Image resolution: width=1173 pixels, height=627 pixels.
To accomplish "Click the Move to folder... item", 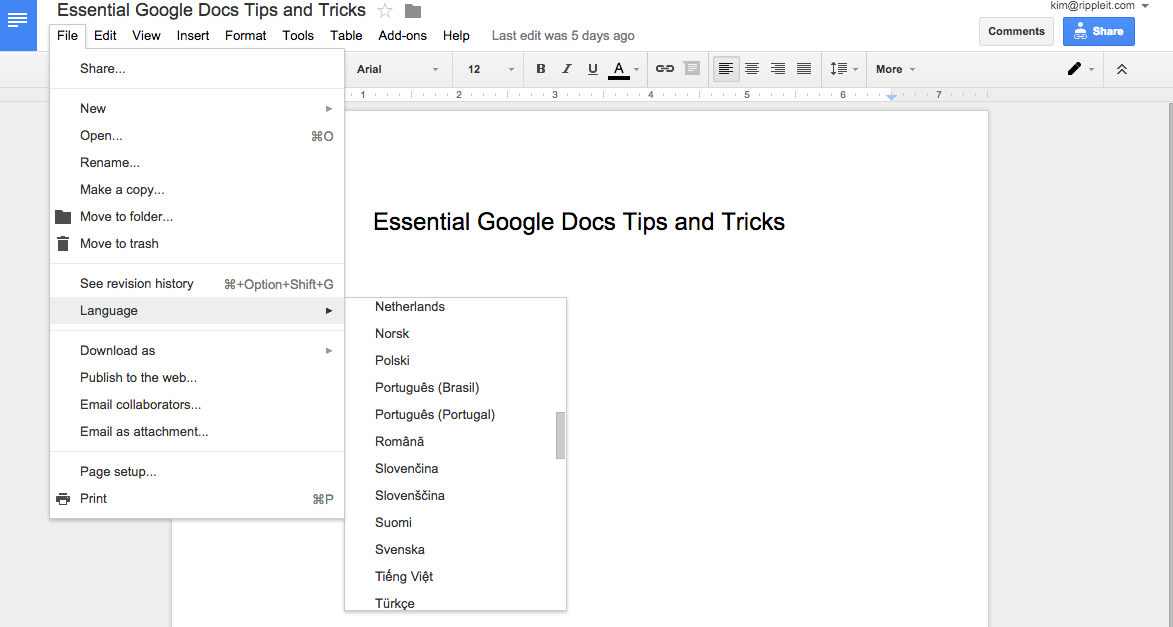I will pyautogui.click(x=197, y=216).
